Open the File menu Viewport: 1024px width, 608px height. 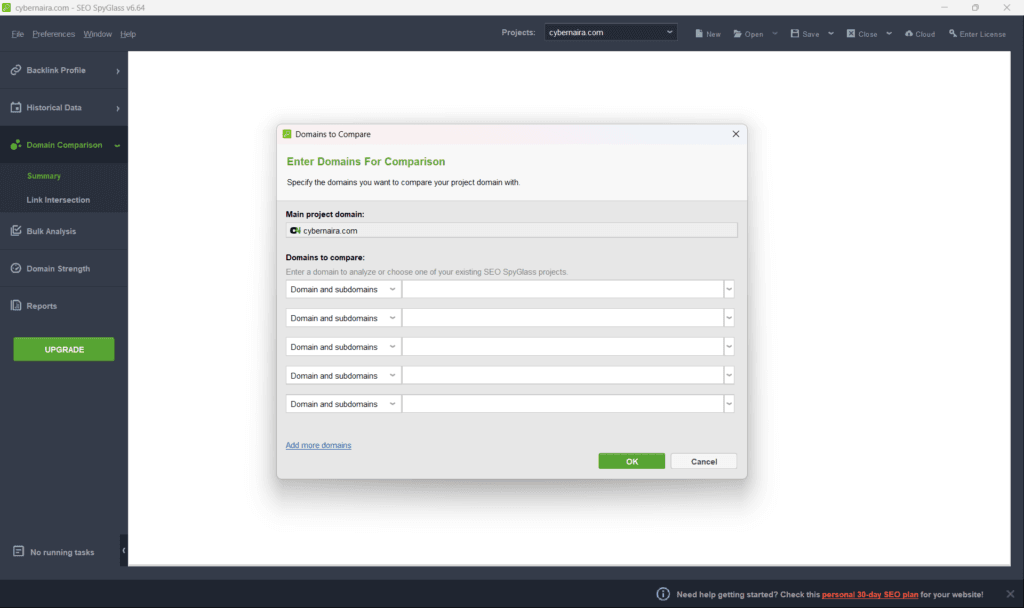point(18,34)
